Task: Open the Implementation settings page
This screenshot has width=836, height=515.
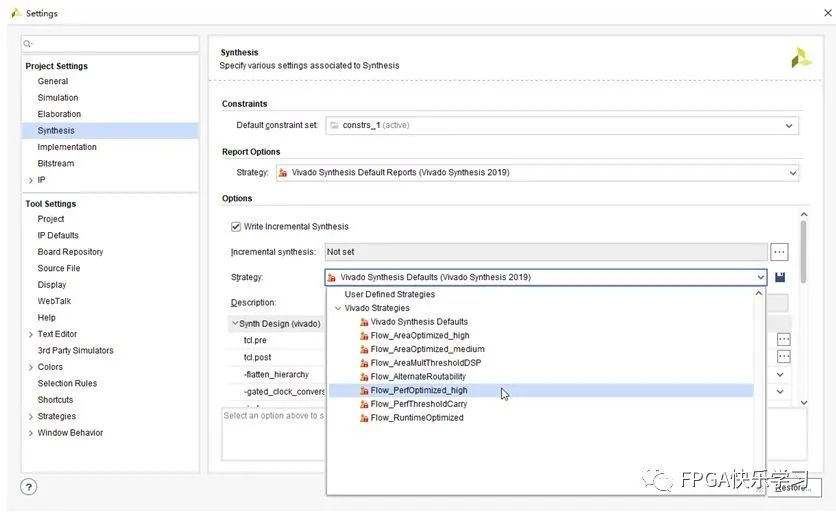Action: click(x=67, y=147)
